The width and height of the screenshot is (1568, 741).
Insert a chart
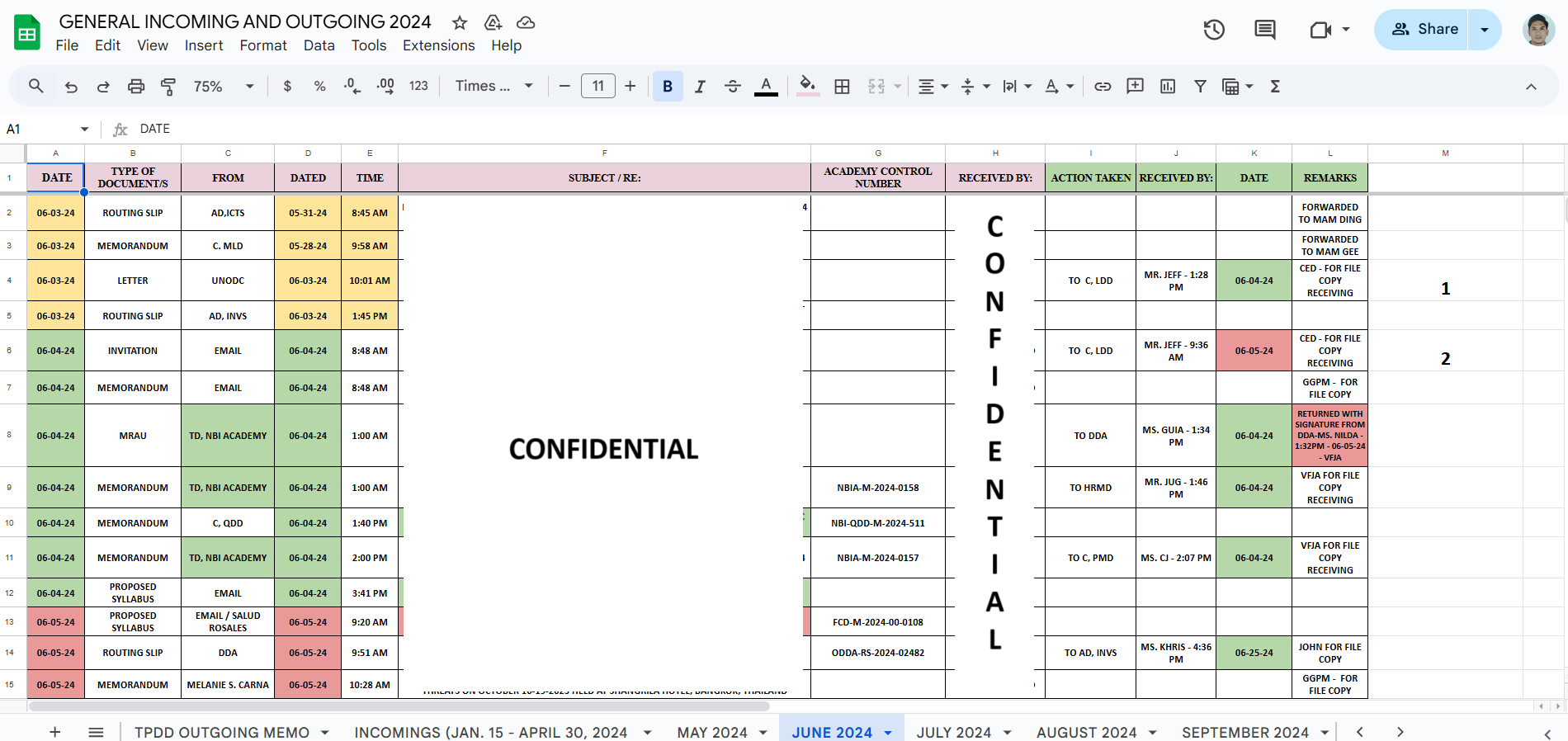[1168, 86]
